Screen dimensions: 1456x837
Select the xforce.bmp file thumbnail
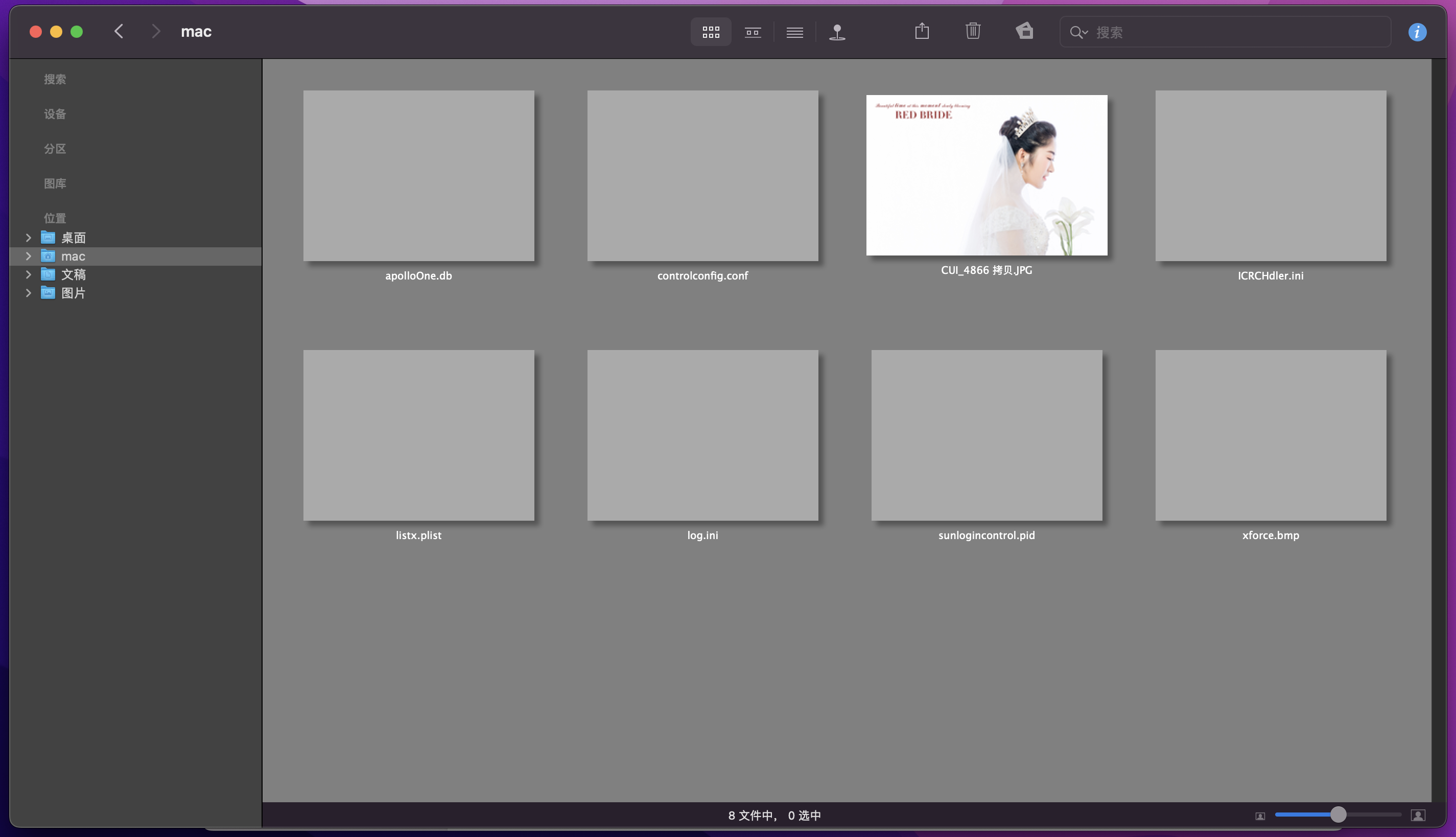(1271, 435)
